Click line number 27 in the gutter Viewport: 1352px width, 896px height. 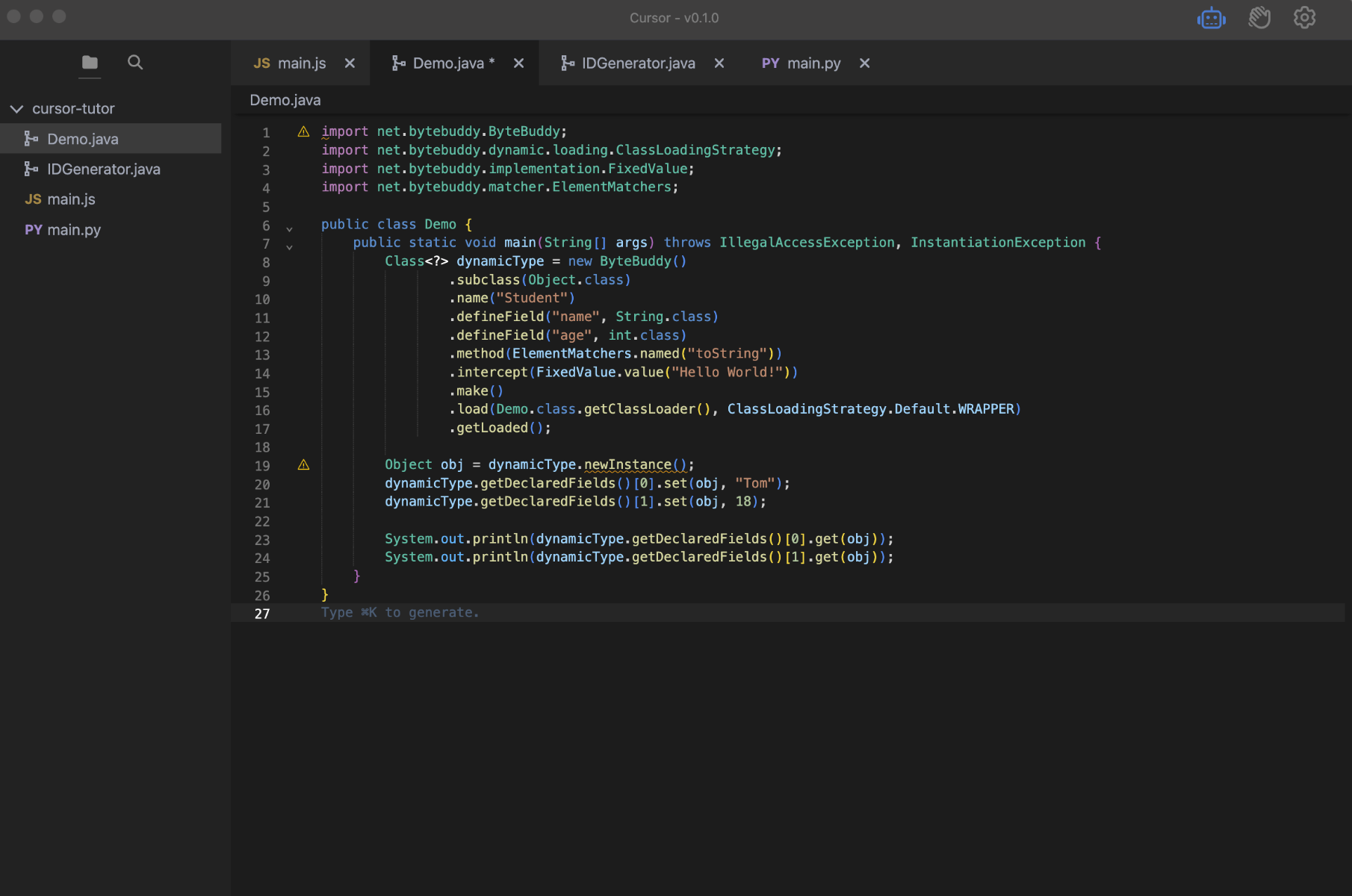(262, 614)
